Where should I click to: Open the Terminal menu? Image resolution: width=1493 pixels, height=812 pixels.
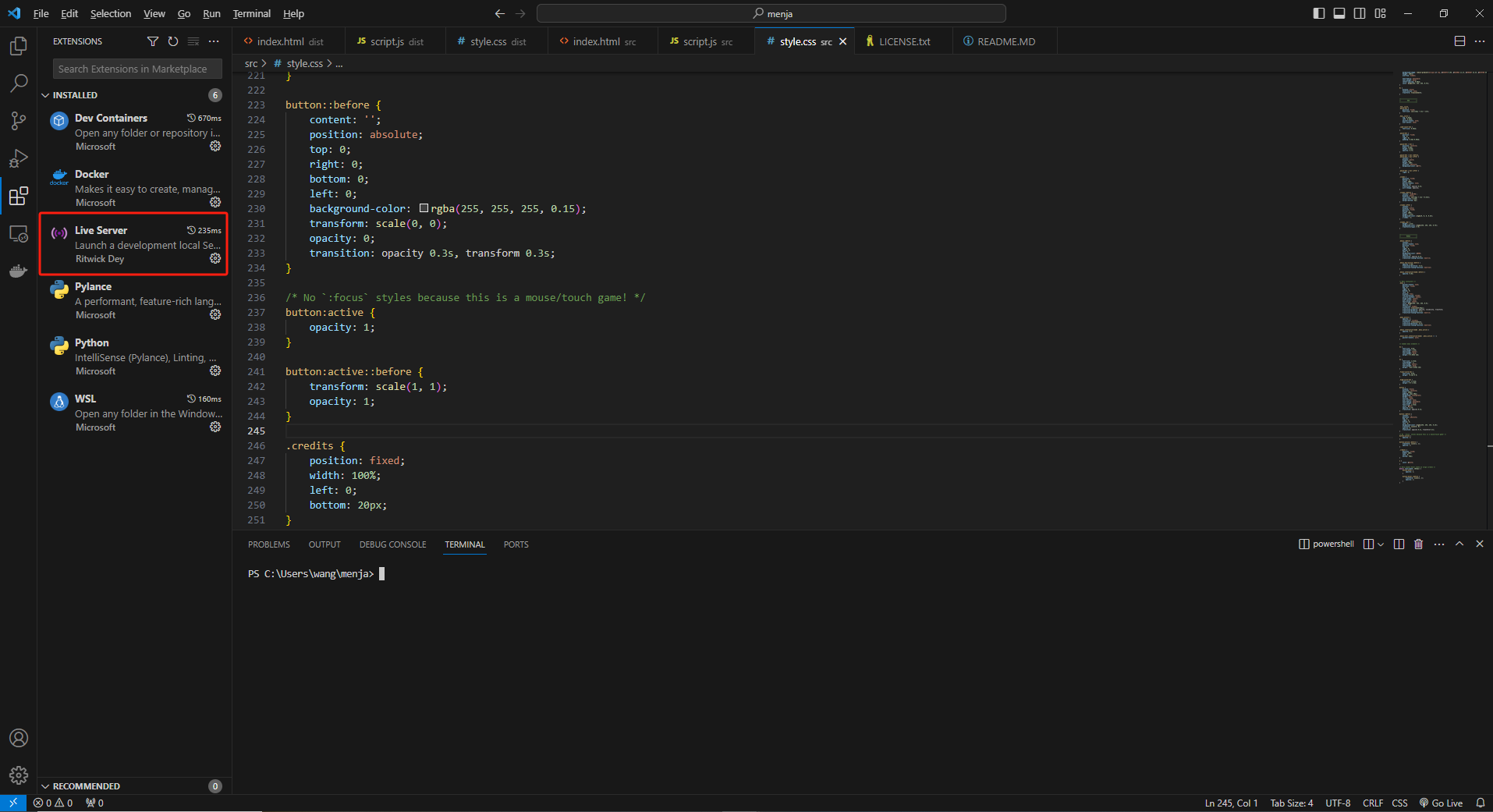[x=252, y=13]
